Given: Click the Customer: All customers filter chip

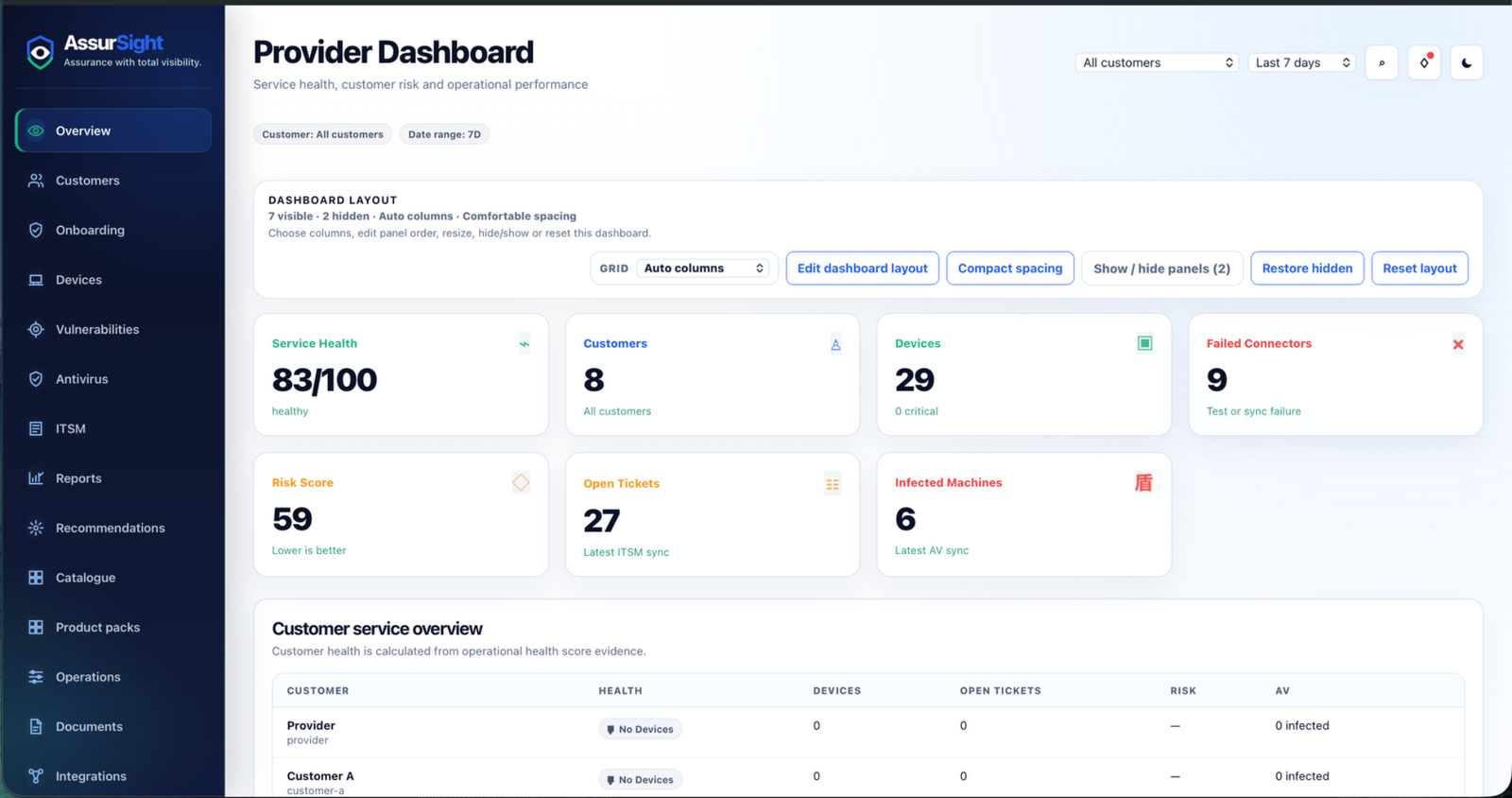Looking at the screenshot, I should click(x=322, y=134).
